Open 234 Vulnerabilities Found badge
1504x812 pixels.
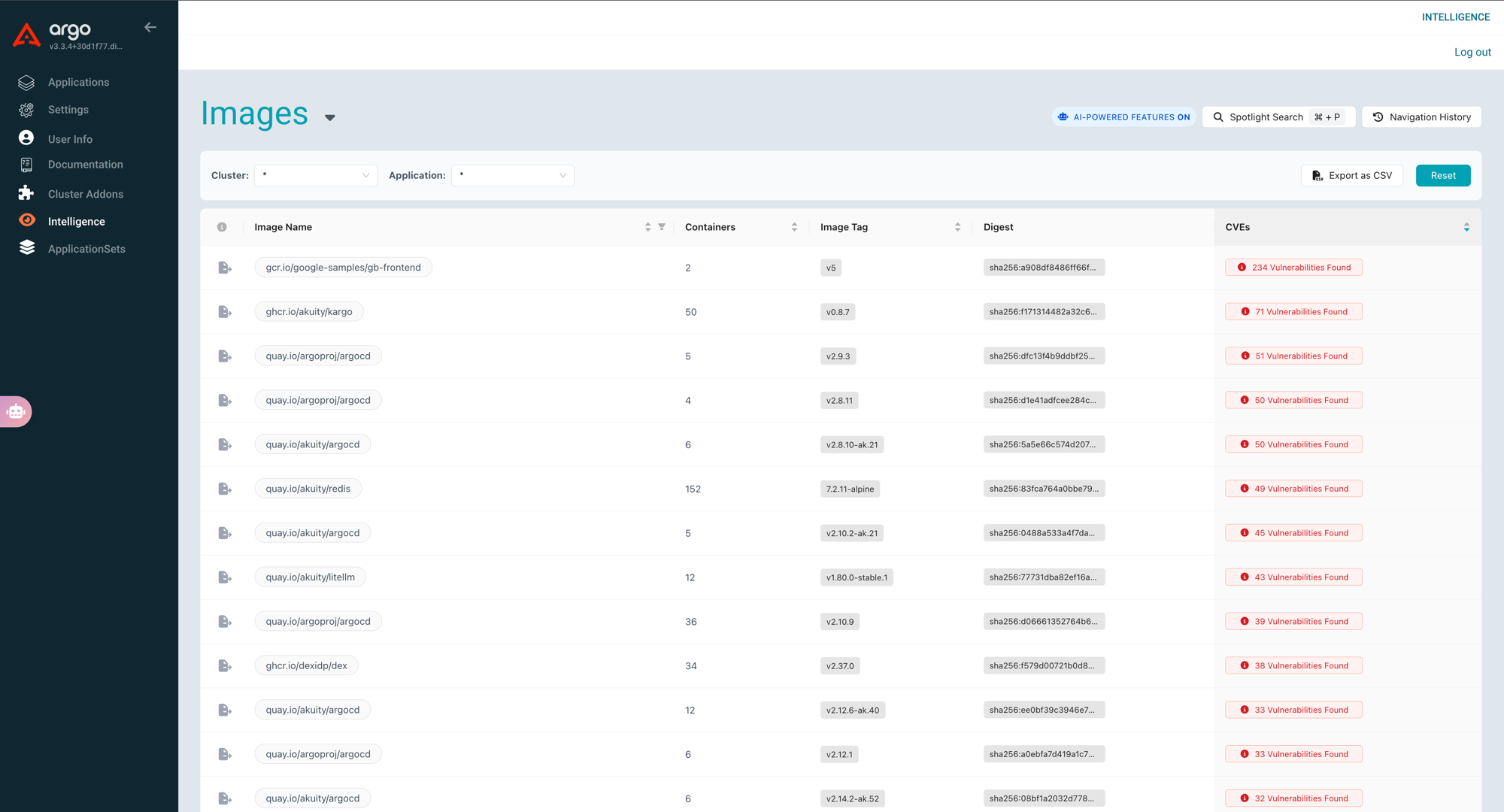coord(1293,268)
